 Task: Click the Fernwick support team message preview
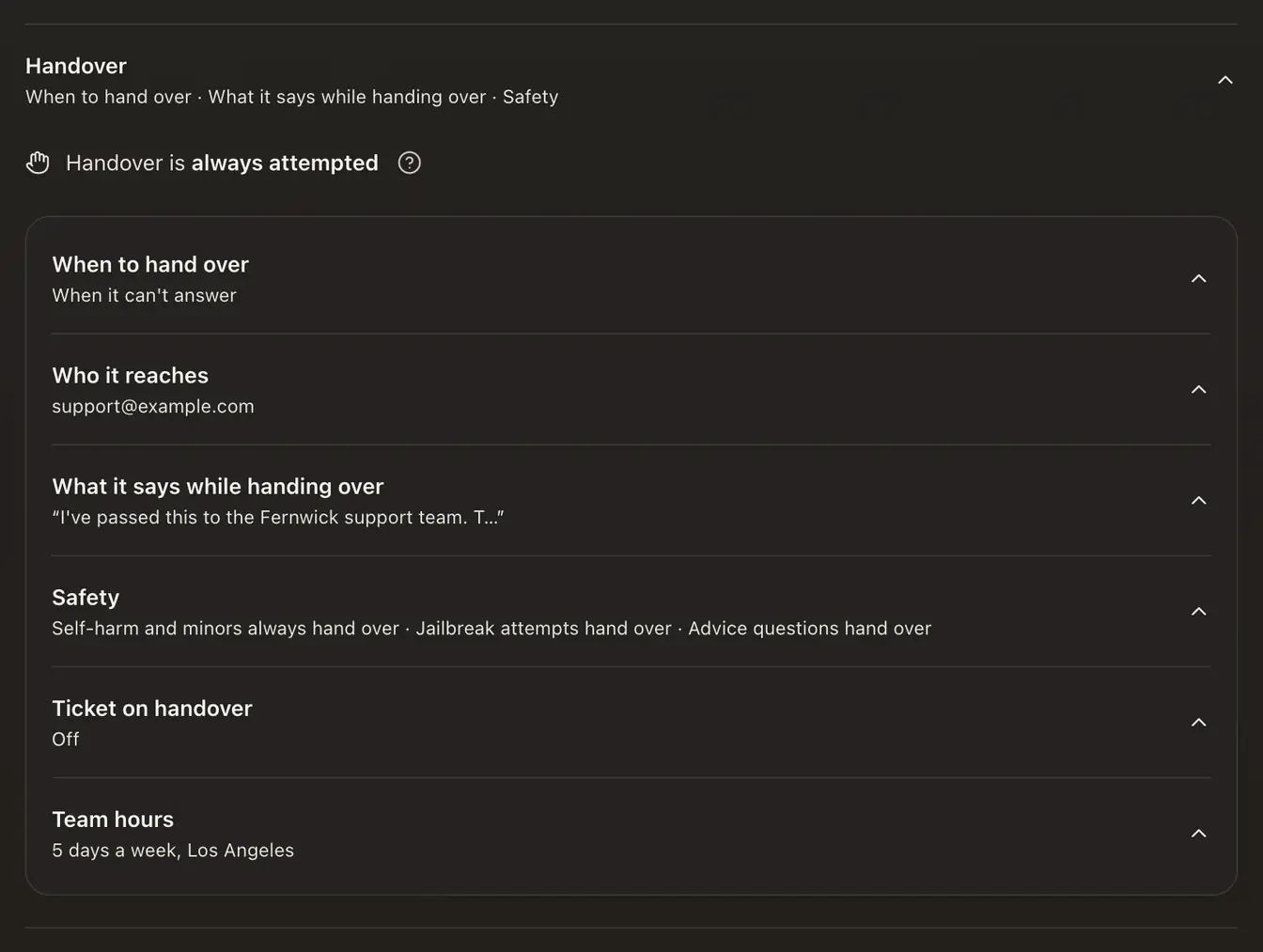[x=278, y=517]
